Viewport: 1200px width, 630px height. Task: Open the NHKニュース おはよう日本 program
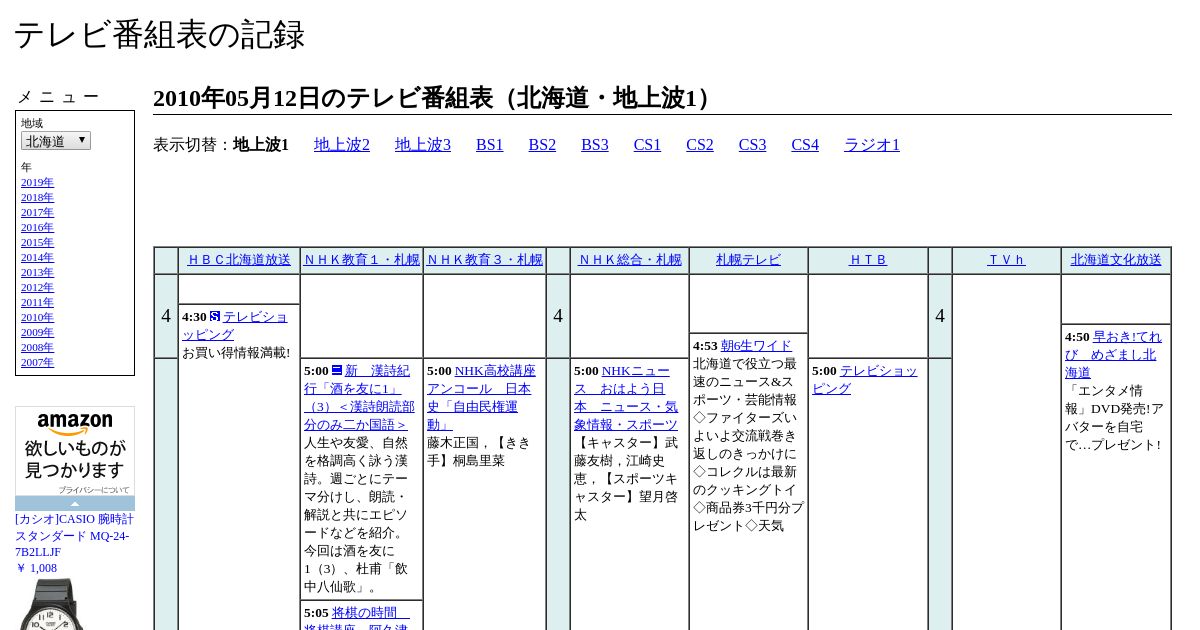point(626,398)
